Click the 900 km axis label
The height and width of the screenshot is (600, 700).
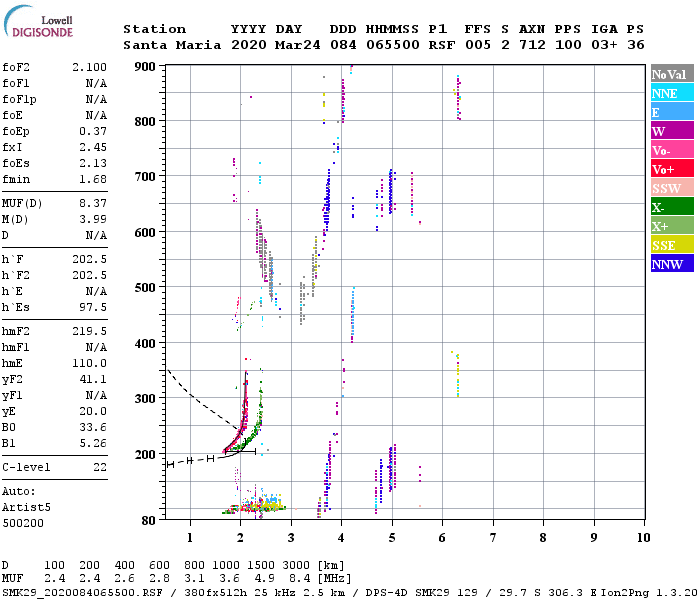[145, 67]
